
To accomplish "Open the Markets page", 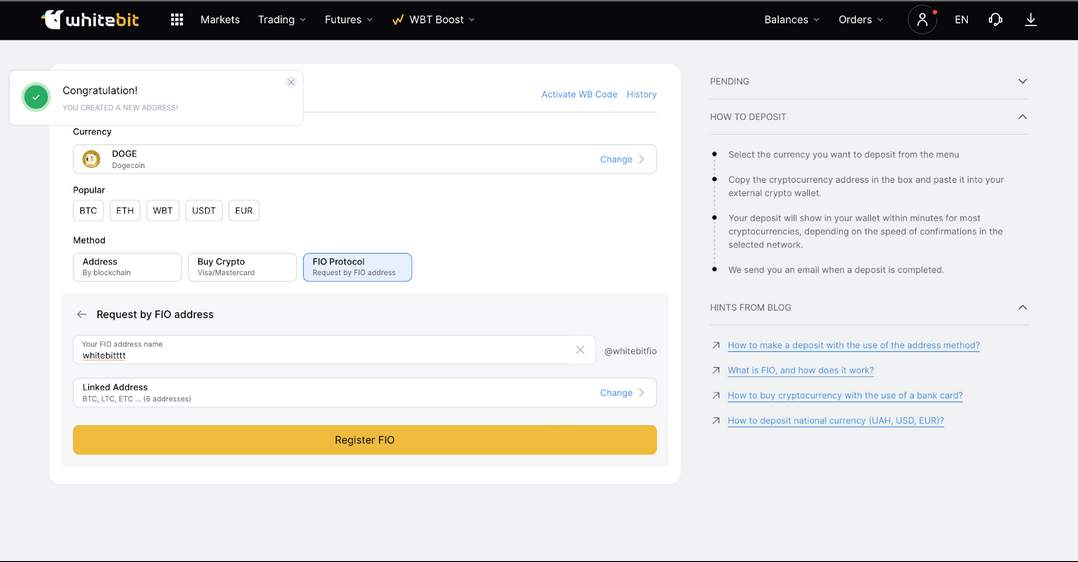I will pyautogui.click(x=220, y=19).
